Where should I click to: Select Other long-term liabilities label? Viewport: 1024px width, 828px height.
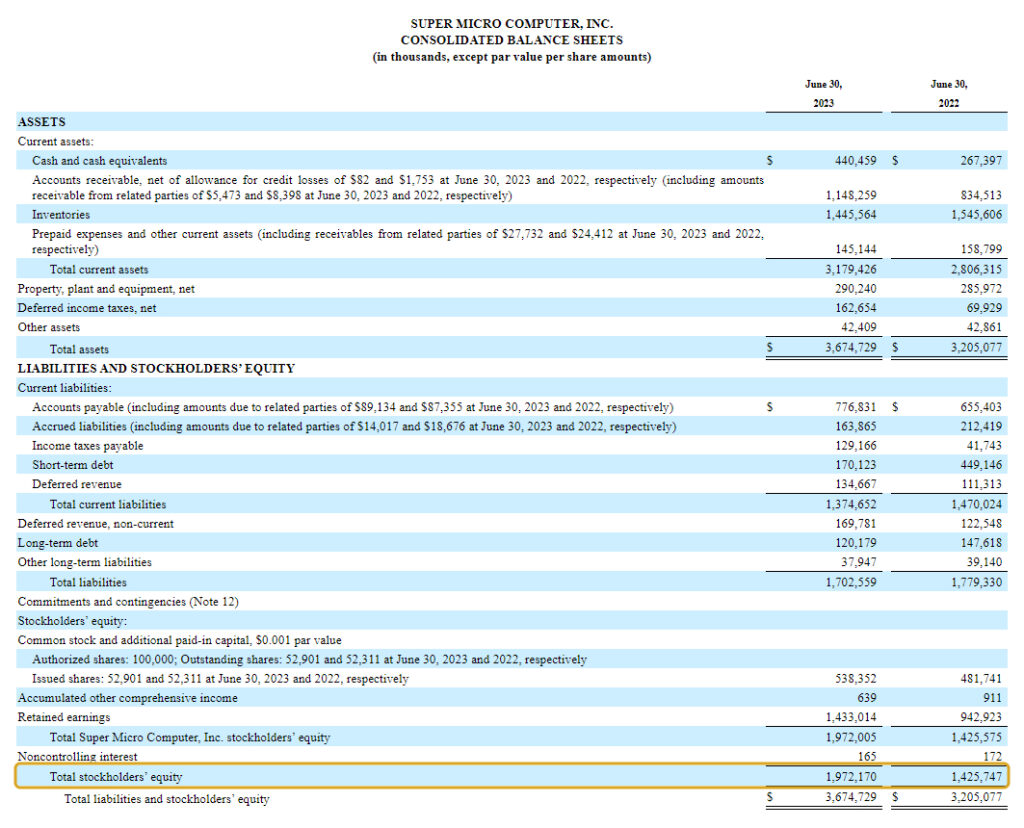(x=84, y=562)
